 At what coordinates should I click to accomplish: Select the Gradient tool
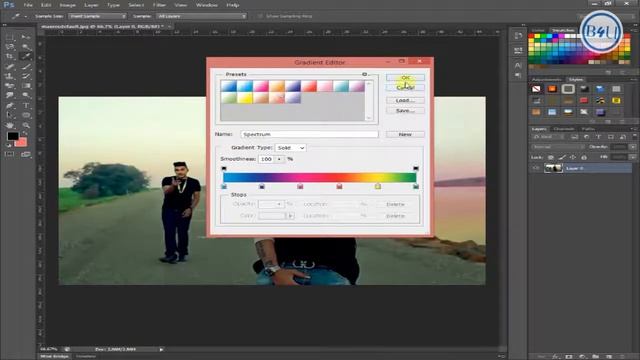(x=26, y=86)
